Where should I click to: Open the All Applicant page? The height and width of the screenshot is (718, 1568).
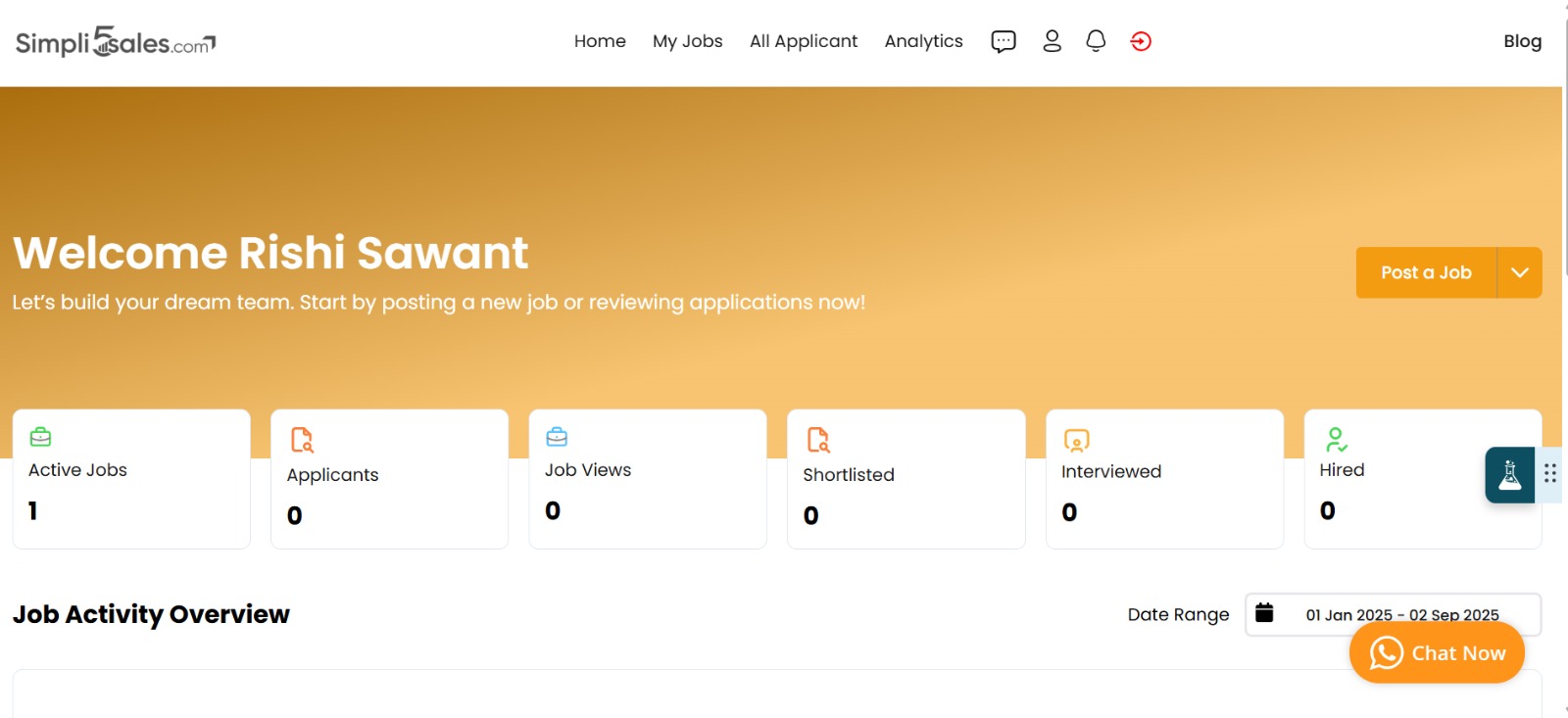coord(803,41)
